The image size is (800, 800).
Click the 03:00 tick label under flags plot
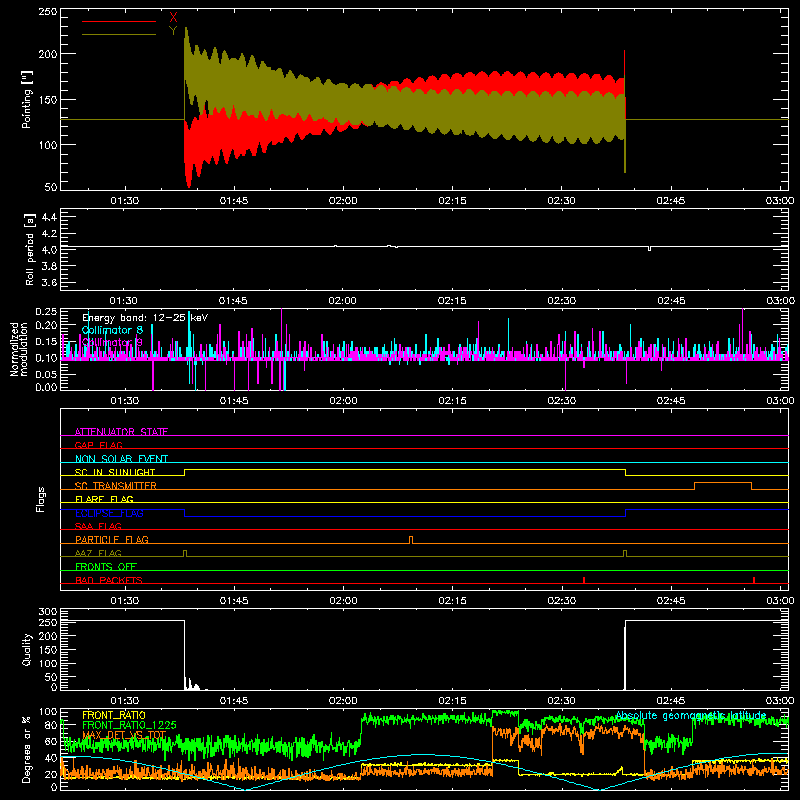[x=780, y=601]
